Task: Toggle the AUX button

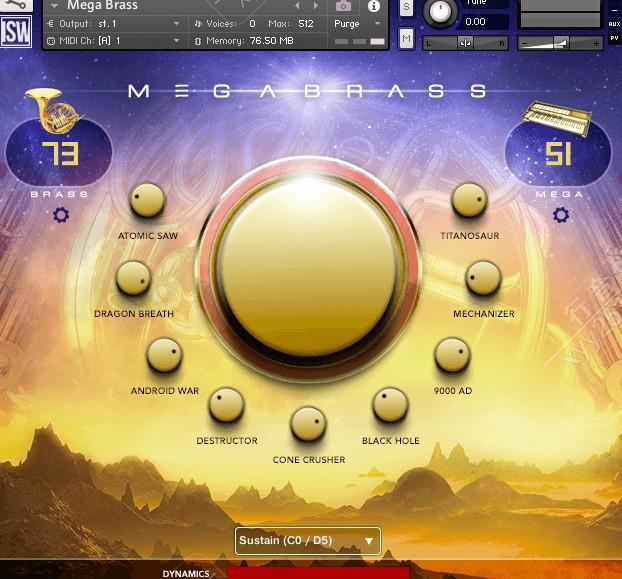Action: click(x=614, y=24)
